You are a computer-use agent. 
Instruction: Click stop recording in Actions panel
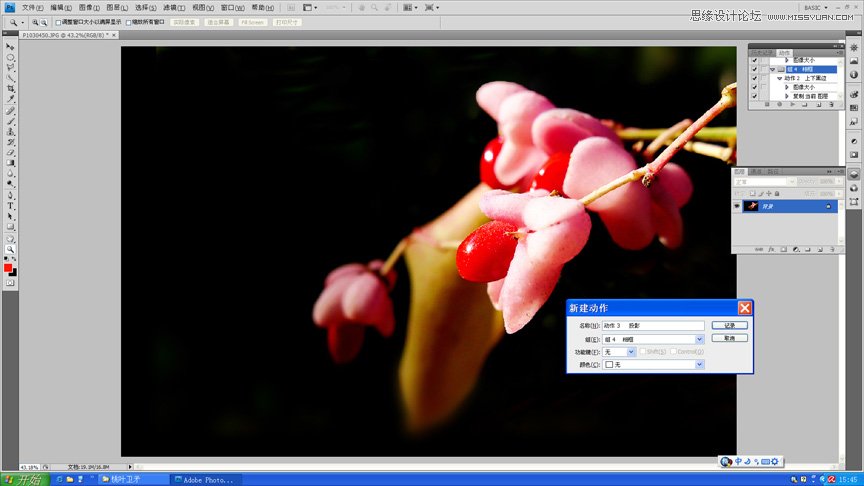tap(767, 104)
